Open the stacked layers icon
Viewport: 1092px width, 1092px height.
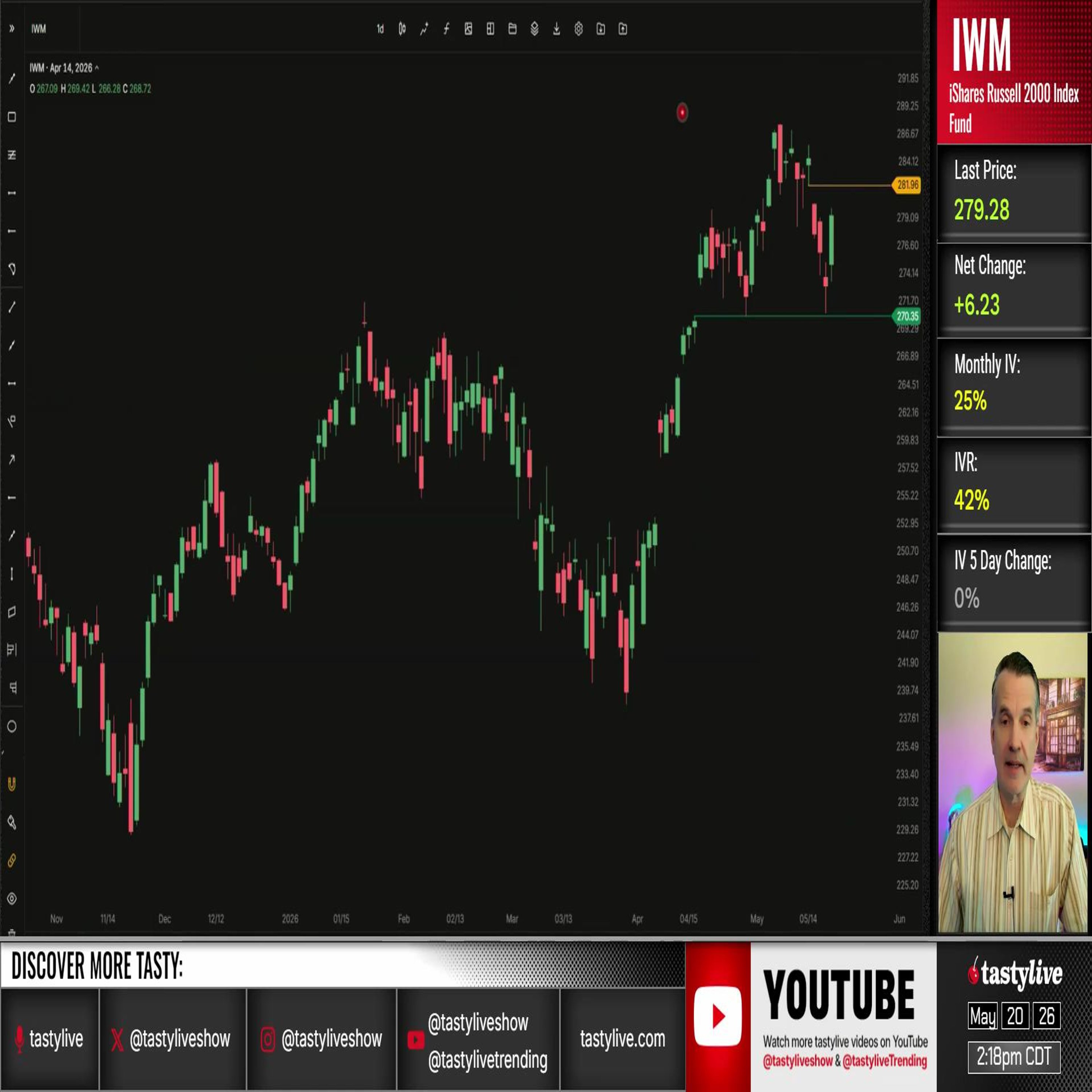[x=535, y=29]
